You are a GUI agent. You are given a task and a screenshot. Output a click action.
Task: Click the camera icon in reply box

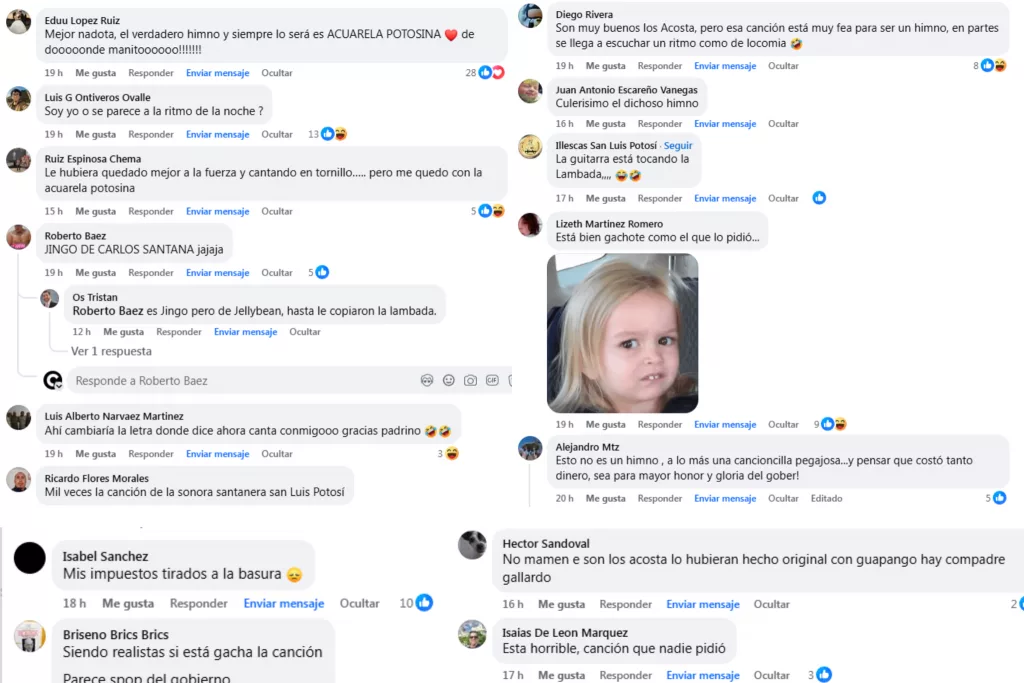pos(470,381)
